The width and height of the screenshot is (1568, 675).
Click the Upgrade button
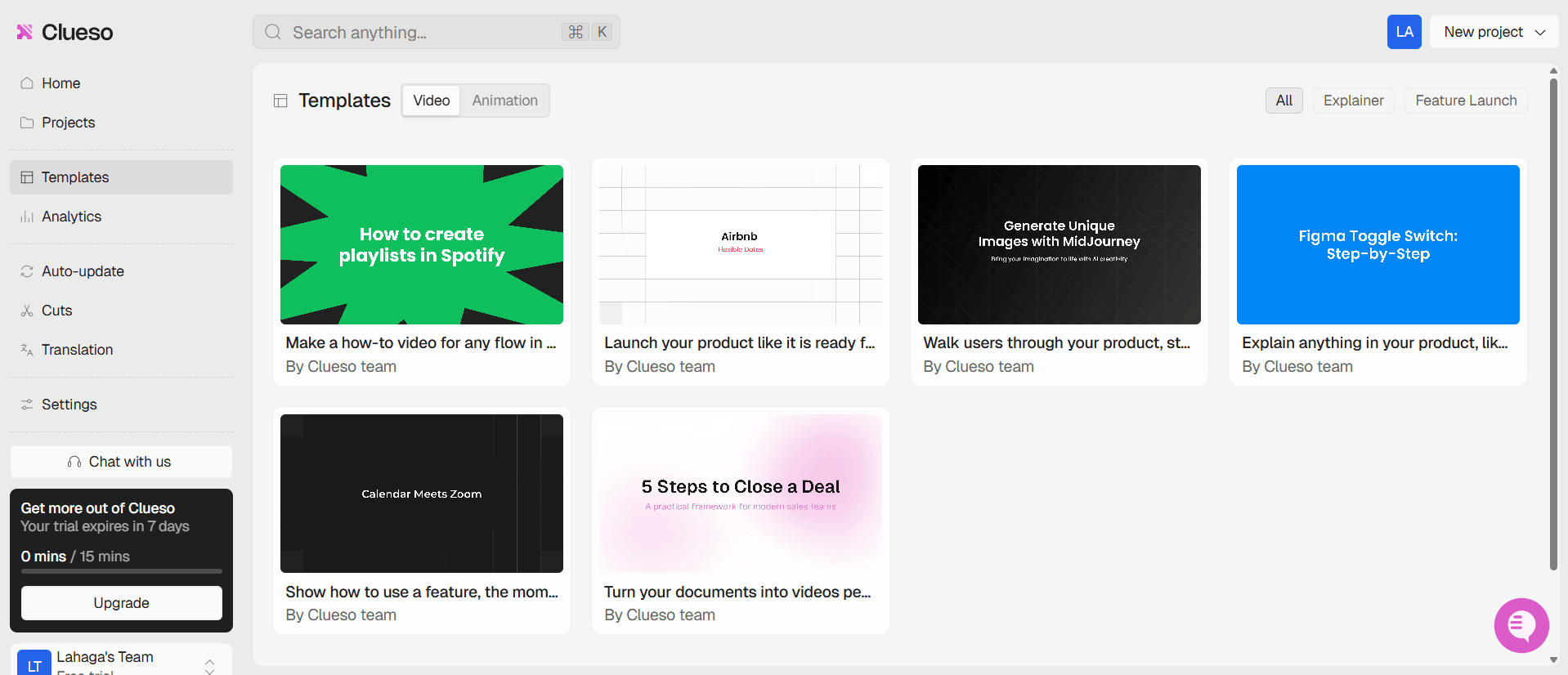121,603
